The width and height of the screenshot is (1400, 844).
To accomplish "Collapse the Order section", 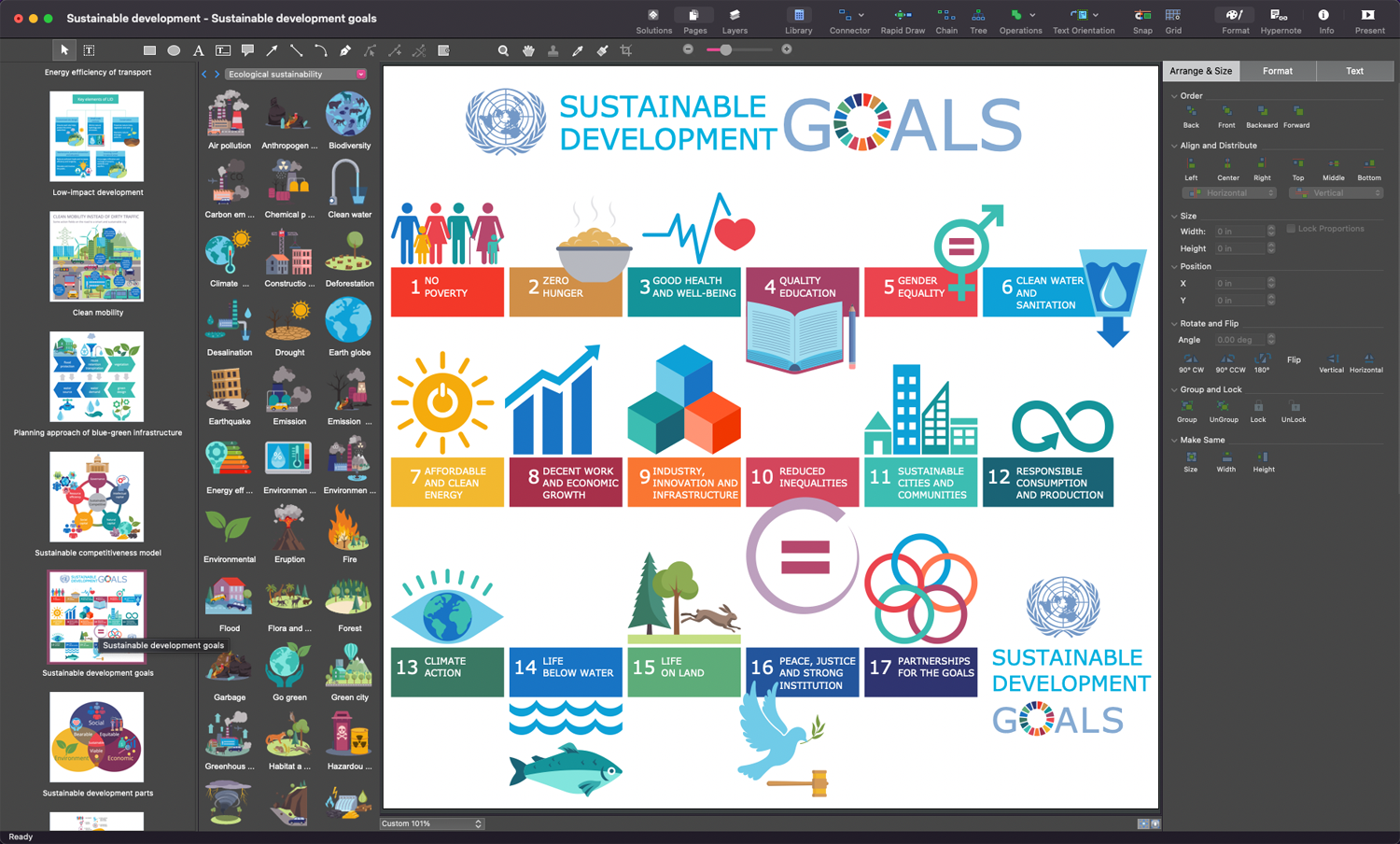I will click(1174, 96).
